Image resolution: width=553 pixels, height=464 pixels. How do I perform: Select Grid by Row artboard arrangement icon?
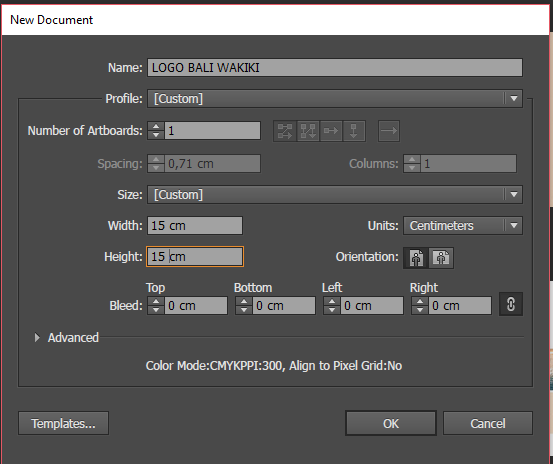pyautogui.click(x=285, y=131)
